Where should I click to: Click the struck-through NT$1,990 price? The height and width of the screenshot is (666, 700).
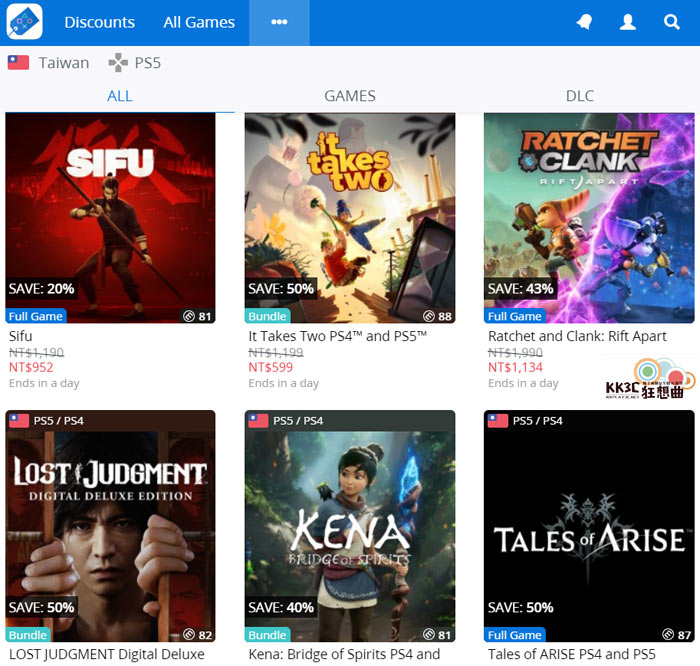click(x=515, y=352)
